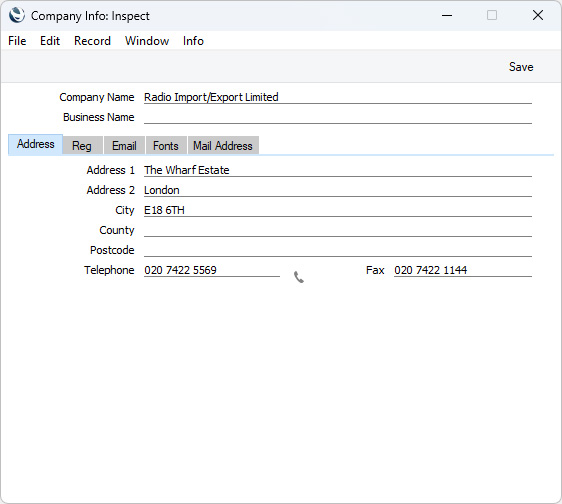Click the Address 1 field
Screen dimensions: 562x504
coord(338,170)
